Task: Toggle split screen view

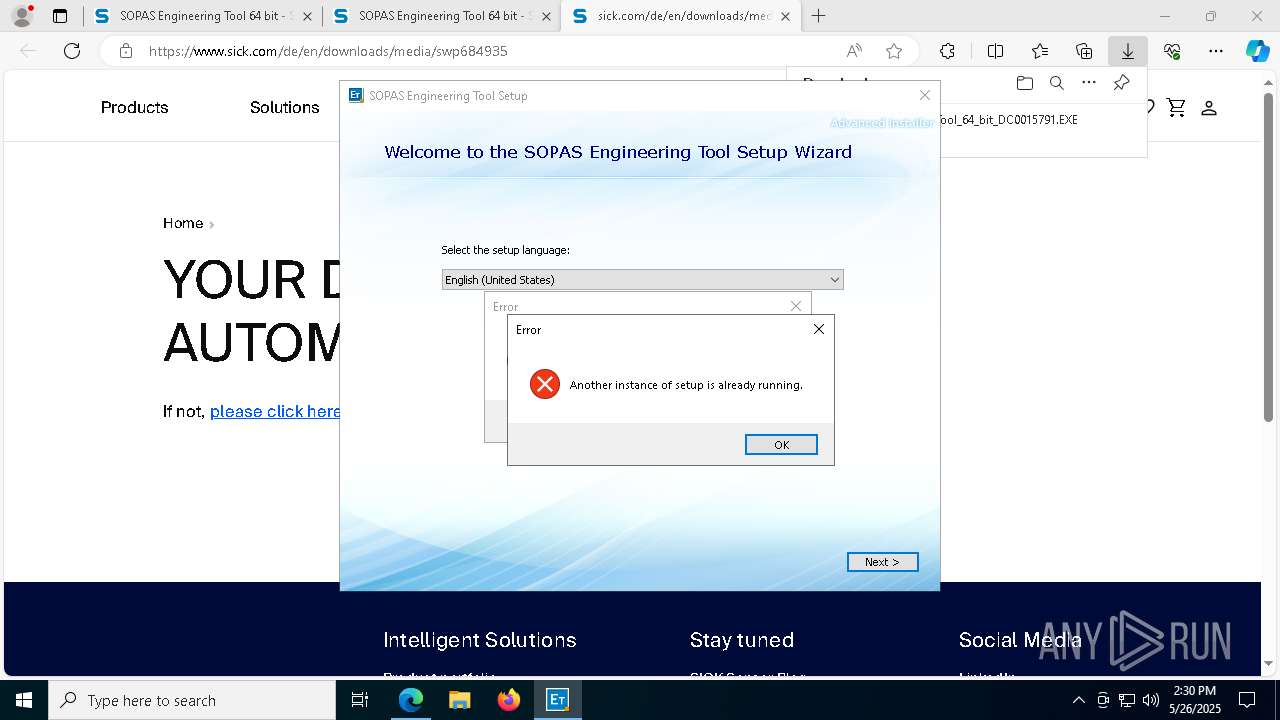Action: [995, 51]
